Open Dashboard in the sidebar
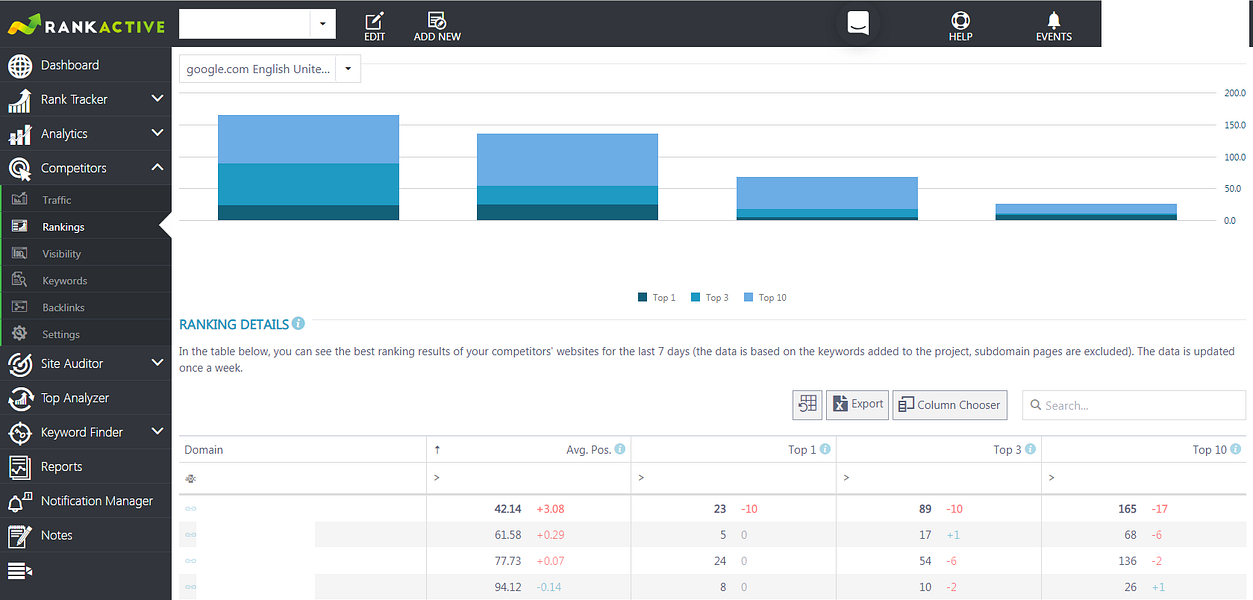The width and height of the screenshot is (1253, 600). point(85,65)
